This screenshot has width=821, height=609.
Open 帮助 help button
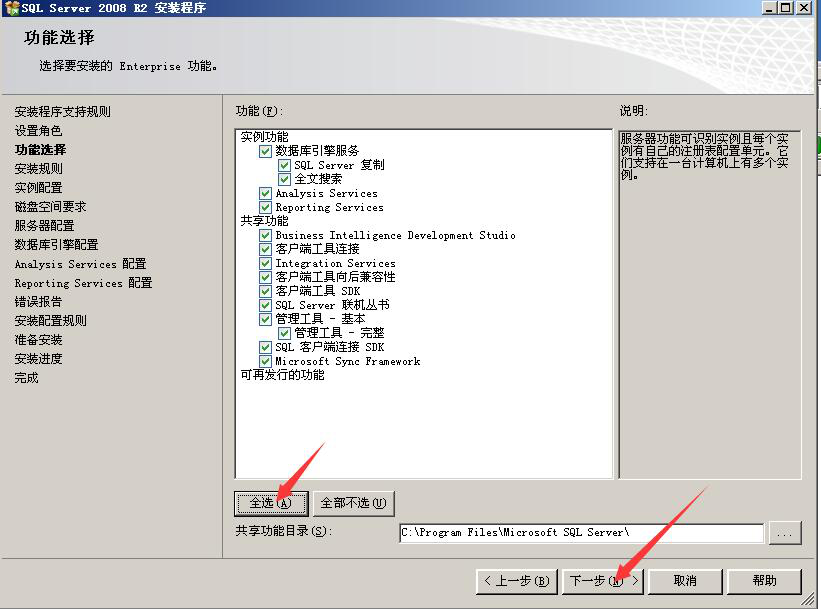tap(764, 581)
